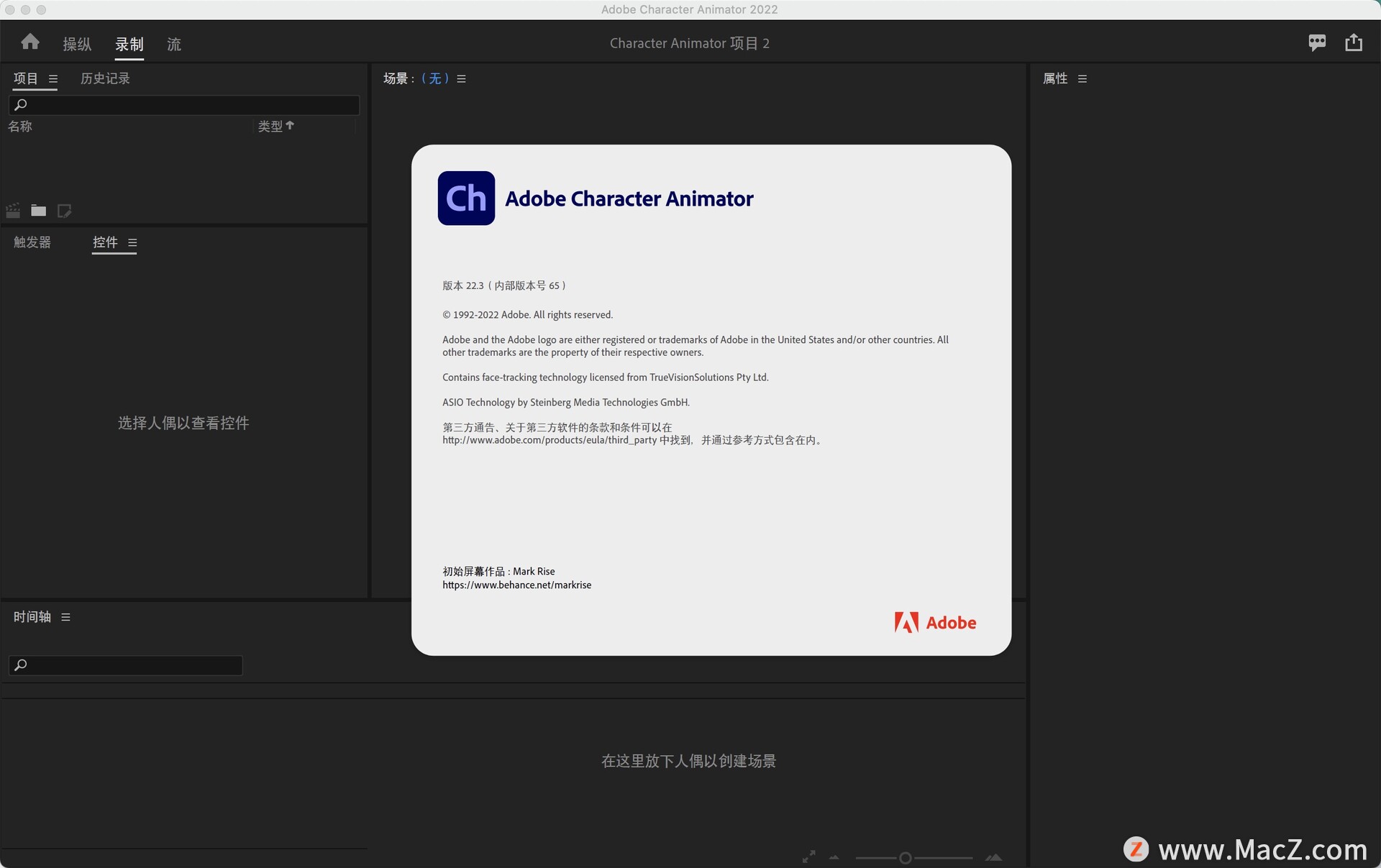Switch to the 录制 (Record) workspace
Image resolution: width=1381 pixels, height=868 pixels.
coord(129,44)
